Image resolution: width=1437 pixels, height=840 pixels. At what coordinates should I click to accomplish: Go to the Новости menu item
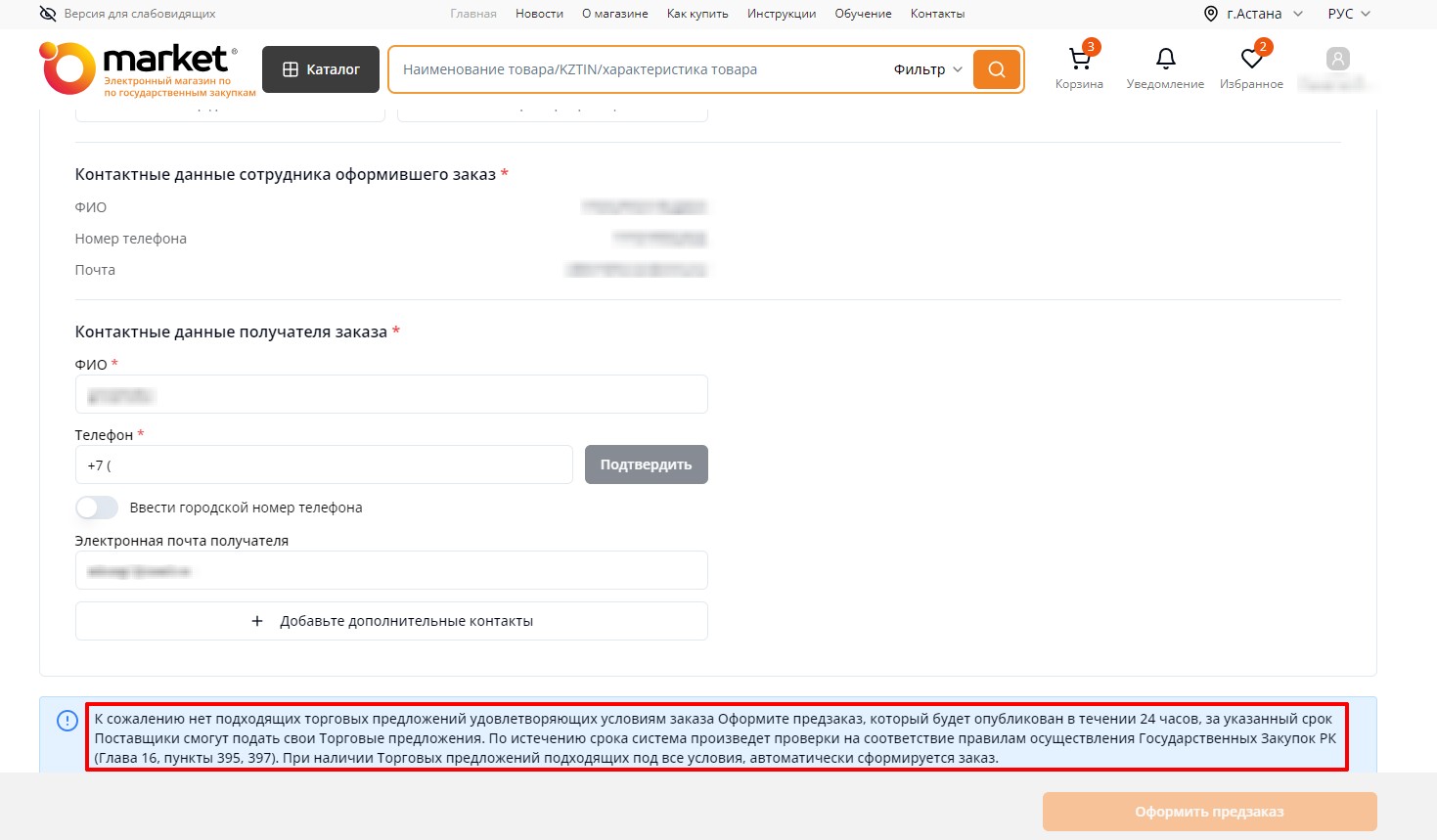pyautogui.click(x=539, y=14)
